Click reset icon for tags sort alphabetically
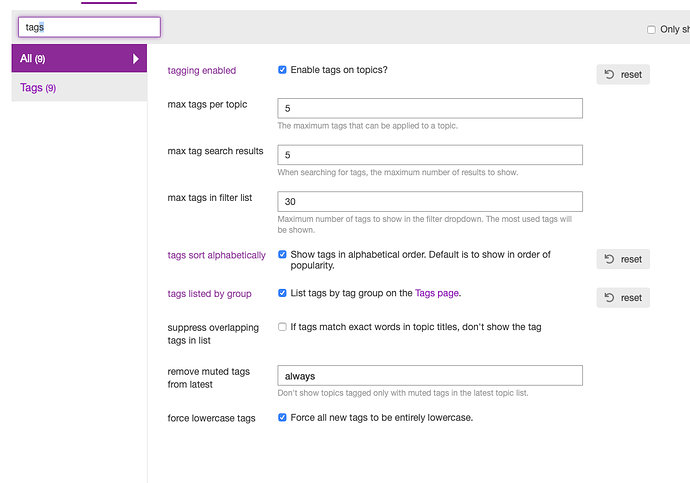 609,259
